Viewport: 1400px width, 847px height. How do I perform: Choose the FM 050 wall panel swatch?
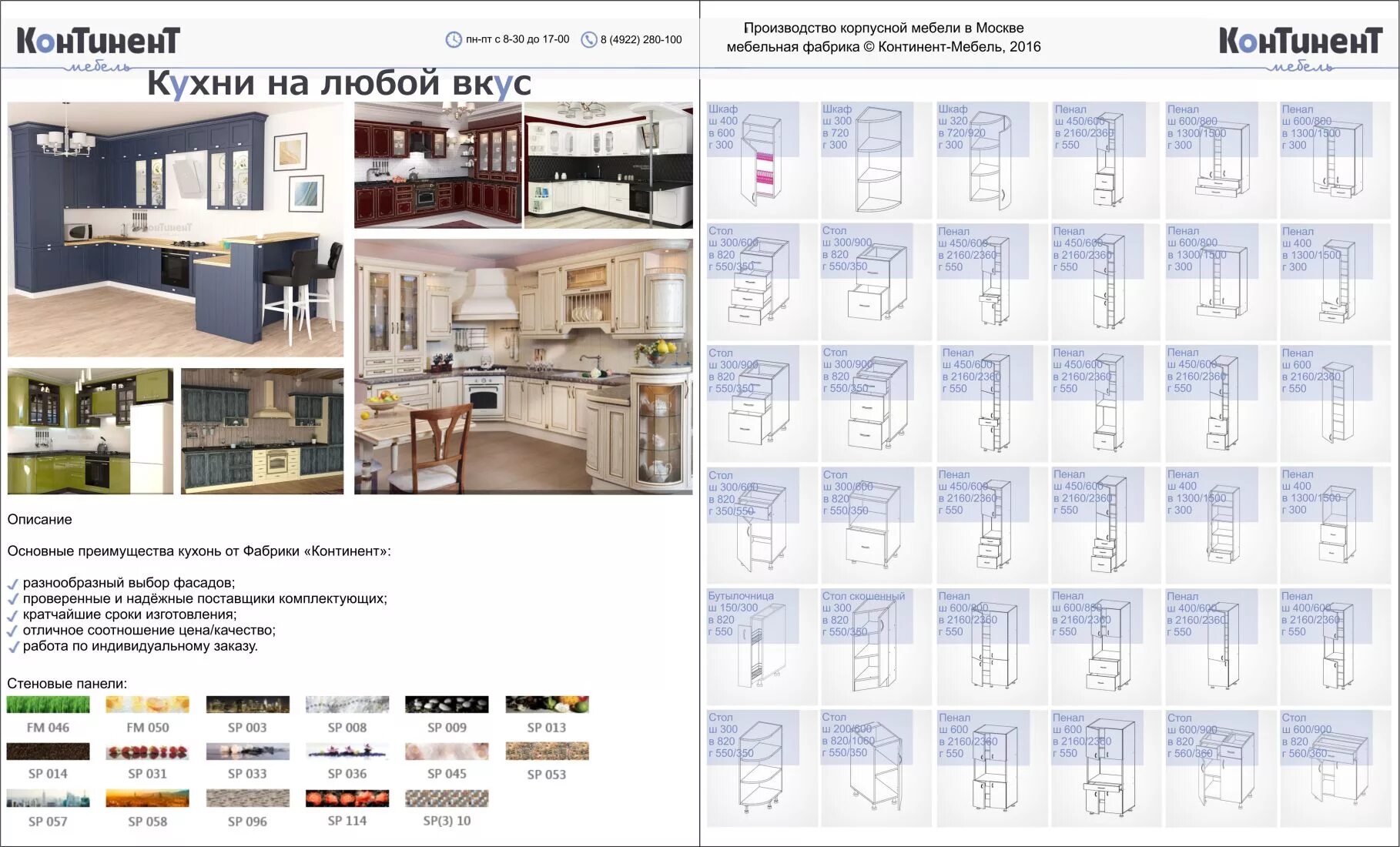pyautogui.click(x=147, y=705)
